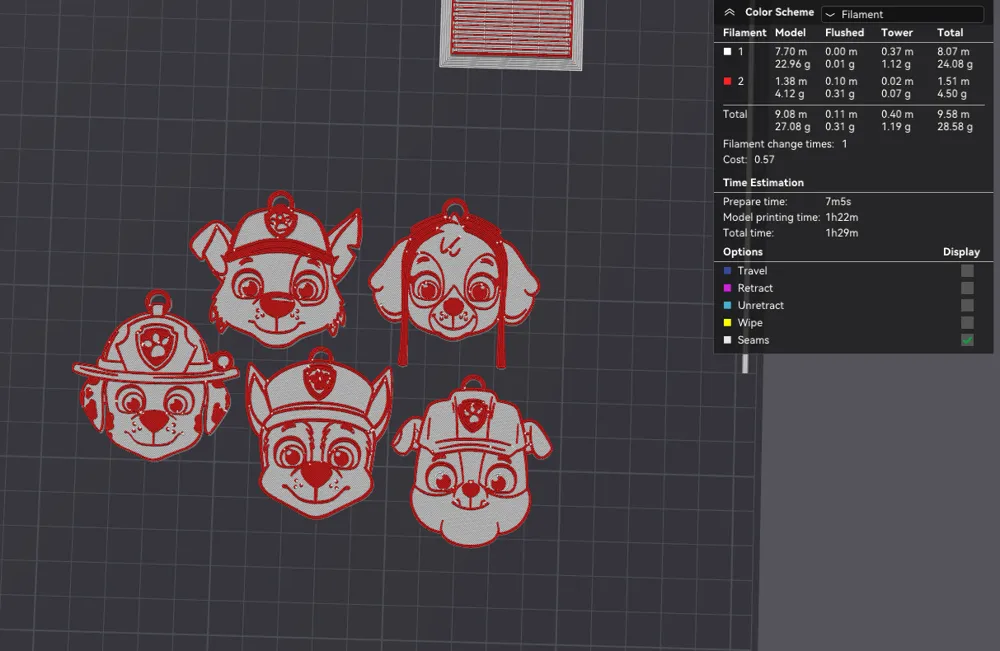1000x651 pixels.
Task: Click the prime tower on the plate
Action: [511, 32]
